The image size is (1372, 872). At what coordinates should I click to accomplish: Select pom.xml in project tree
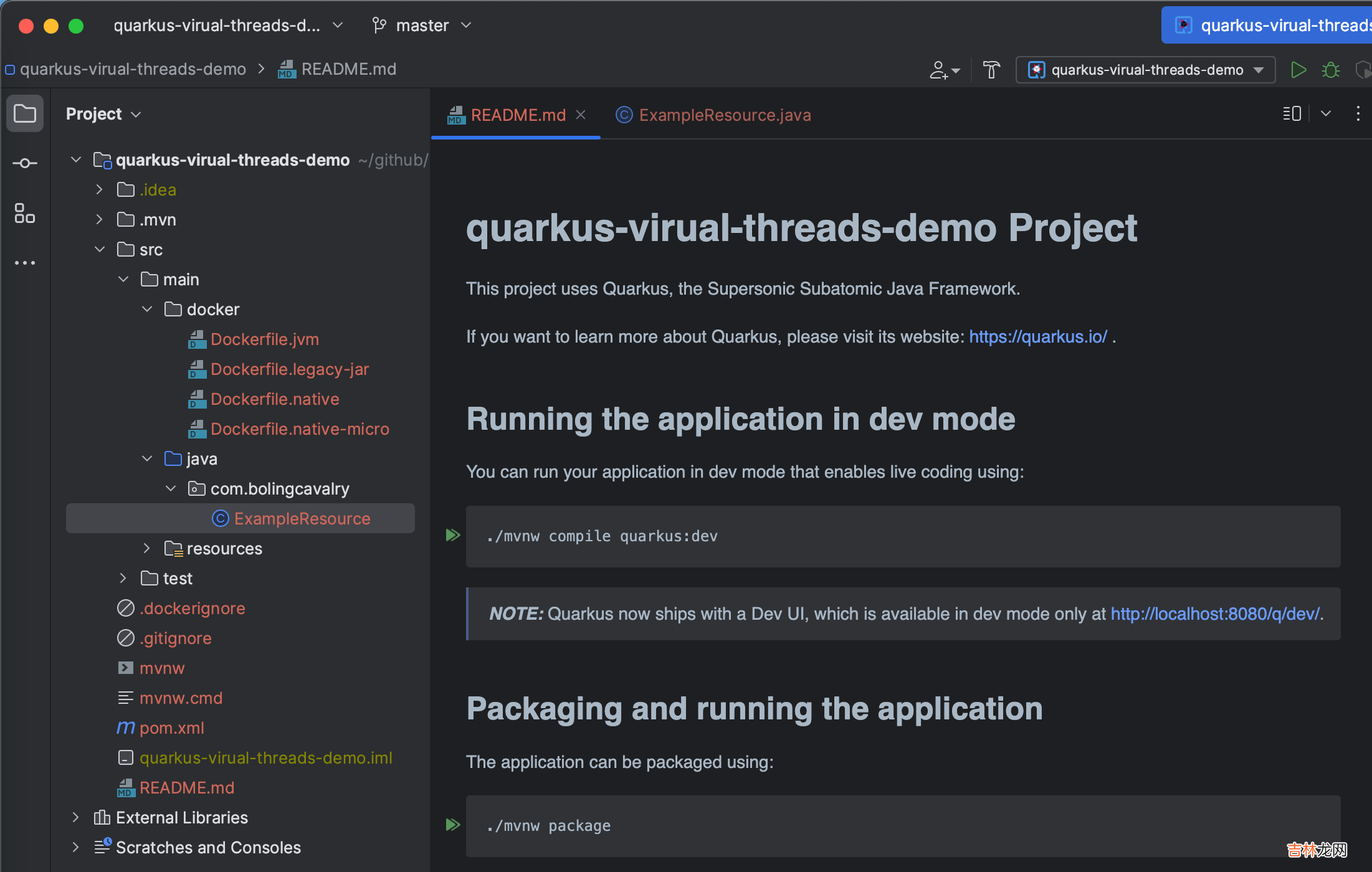171,727
